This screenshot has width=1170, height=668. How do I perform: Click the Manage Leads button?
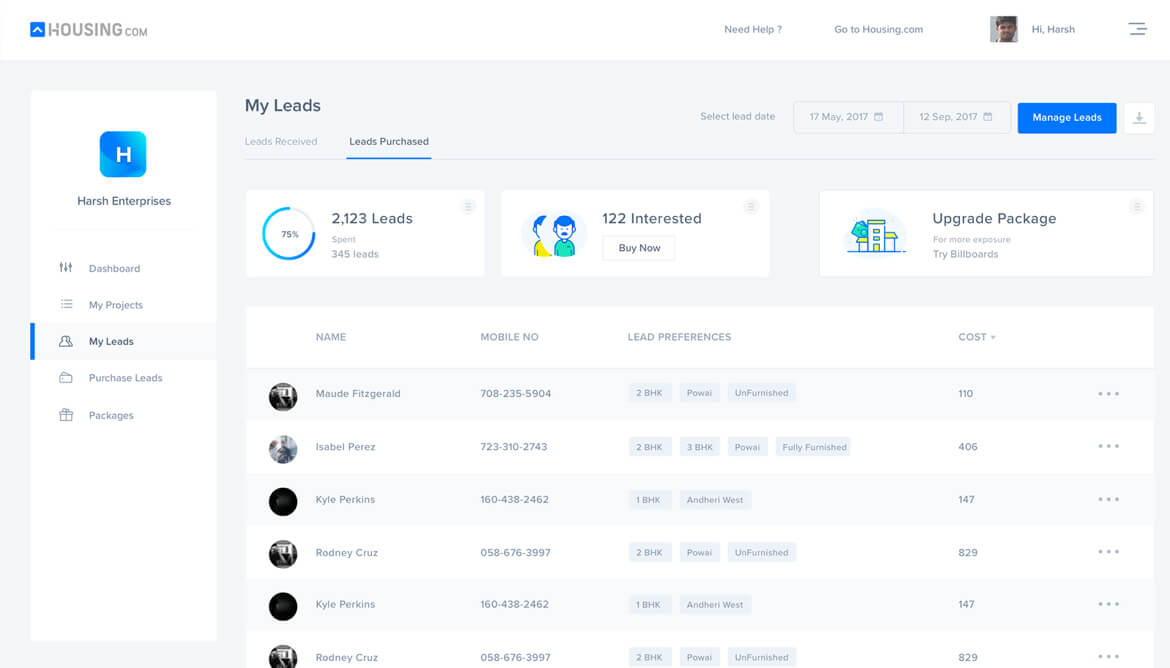[1066, 117]
